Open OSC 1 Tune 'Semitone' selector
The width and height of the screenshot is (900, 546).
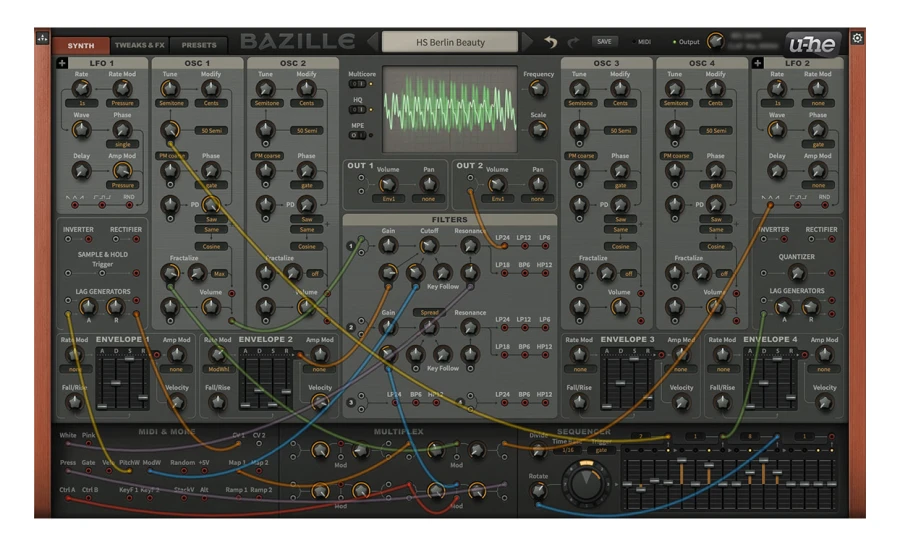[172, 103]
